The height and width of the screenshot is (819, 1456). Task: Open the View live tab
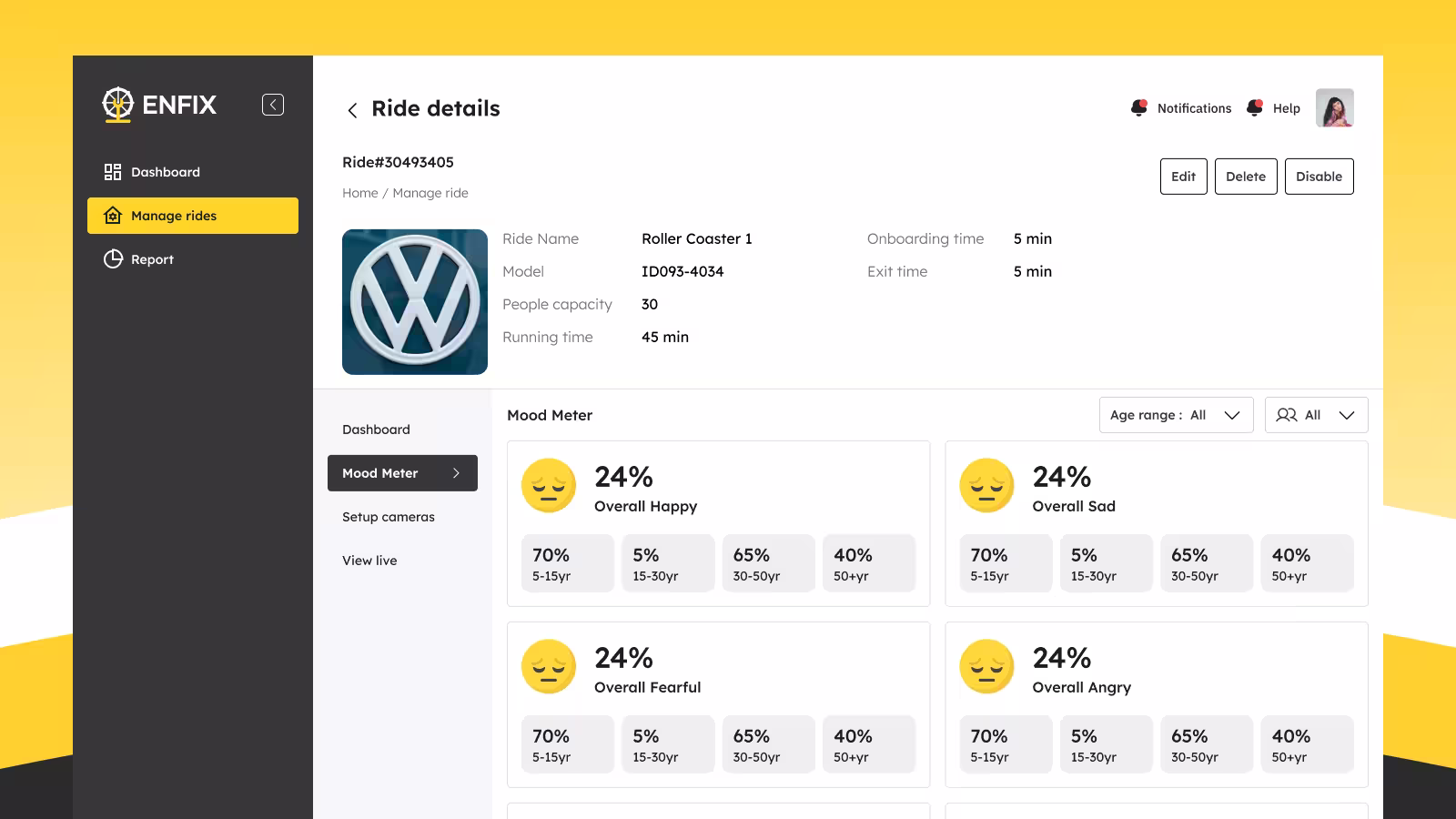(x=369, y=561)
